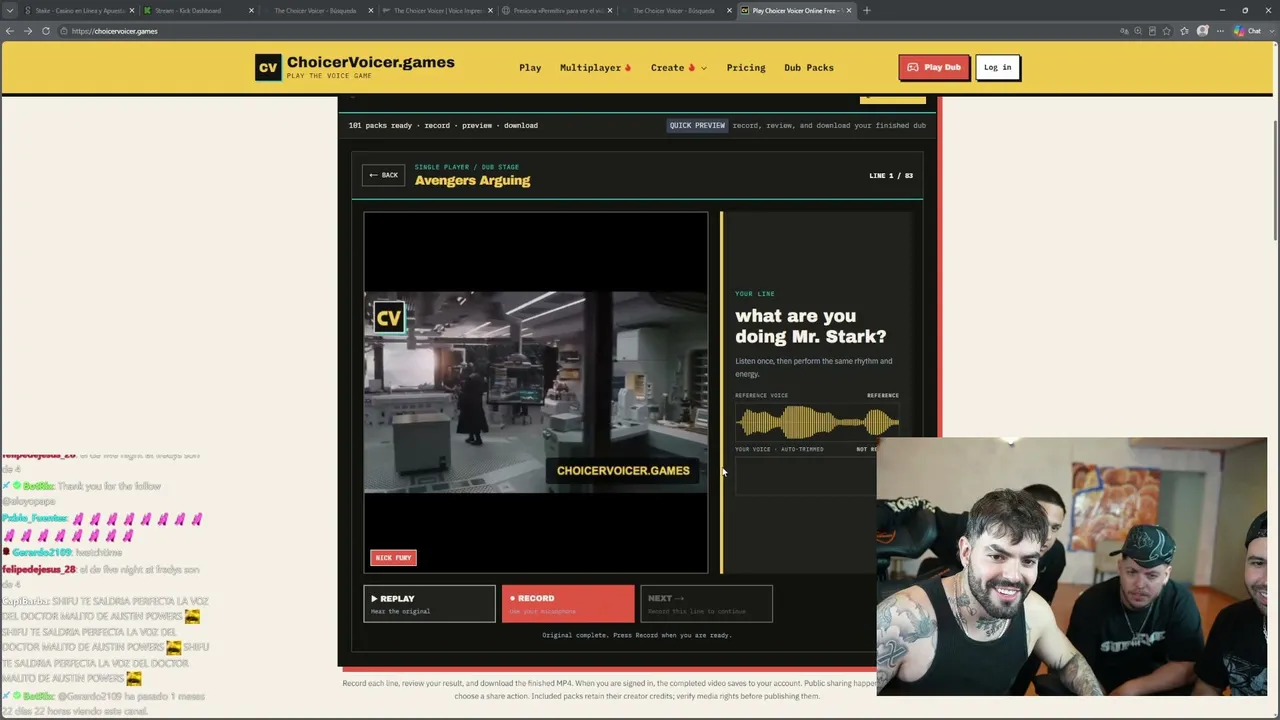Viewport: 1280px width, 720px height.
Task: Reload the page with the refresh icon
Action: [46, 31]
